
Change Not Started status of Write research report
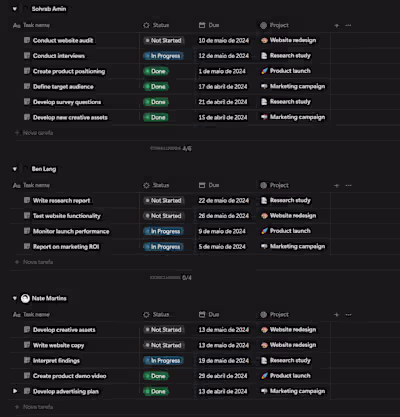click(x=163, y=200)
